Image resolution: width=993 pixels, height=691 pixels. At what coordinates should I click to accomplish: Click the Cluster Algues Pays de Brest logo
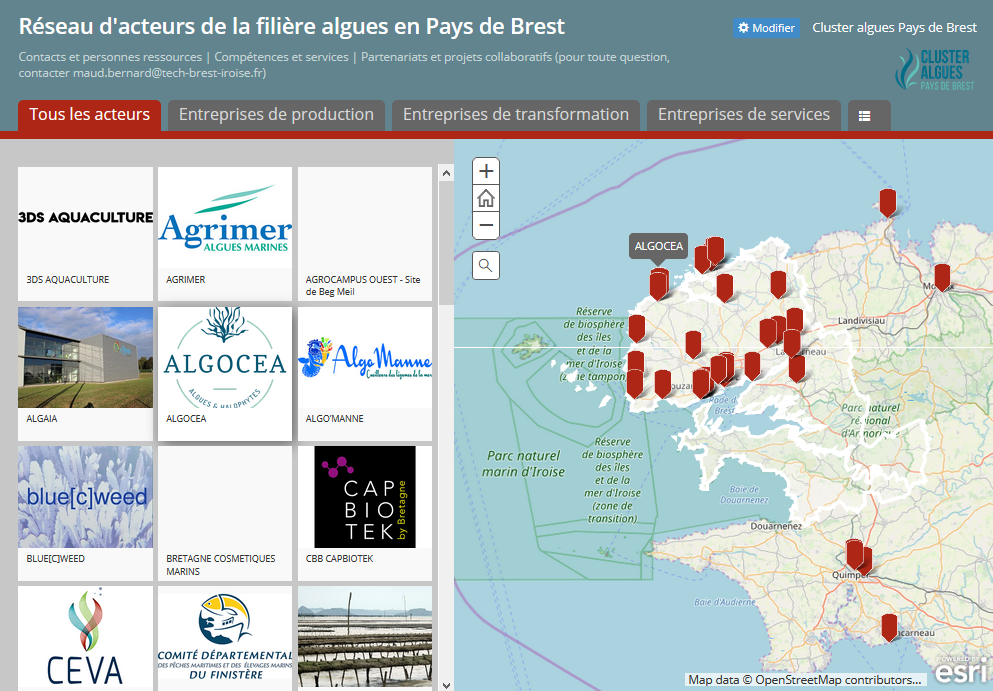936,69
